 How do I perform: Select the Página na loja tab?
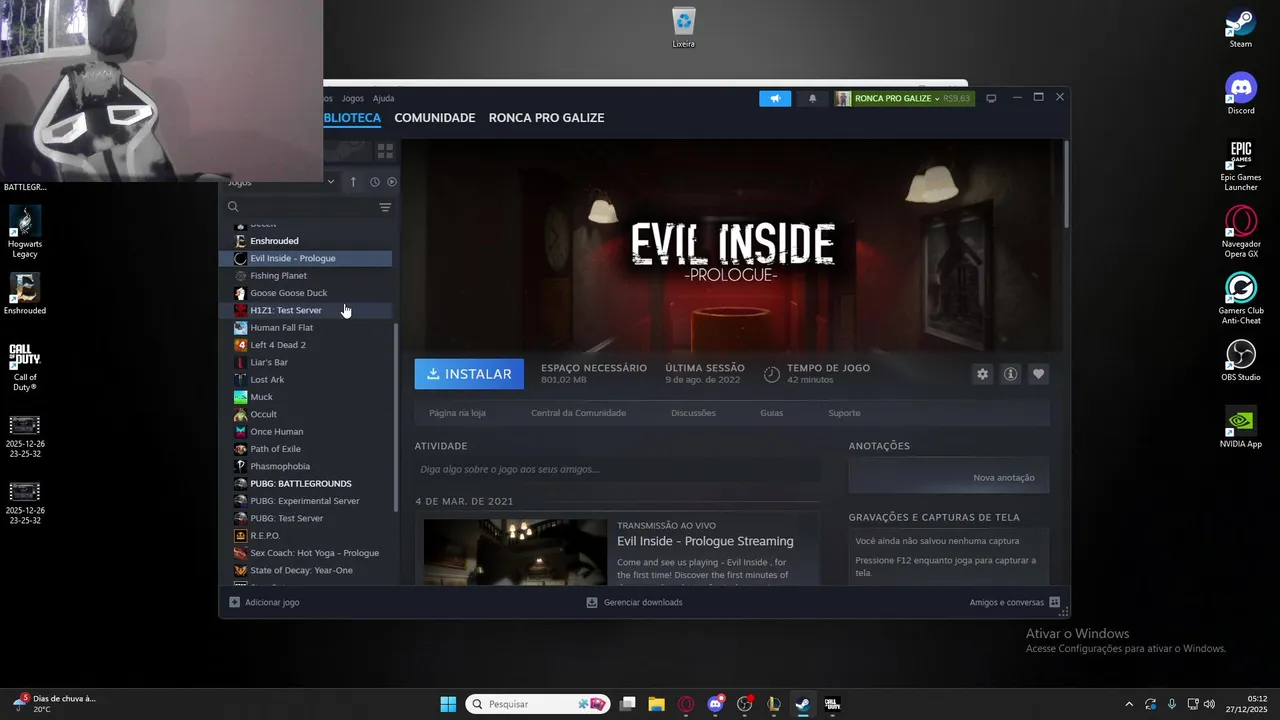[x=457, y=413]
